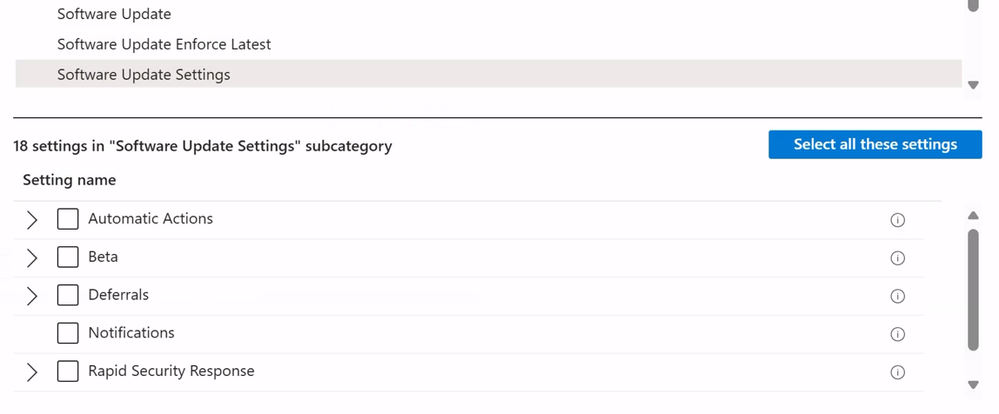Click settings list scroll-down arrow
Viewport: 999px width, 414px height.
click(973, 385)
